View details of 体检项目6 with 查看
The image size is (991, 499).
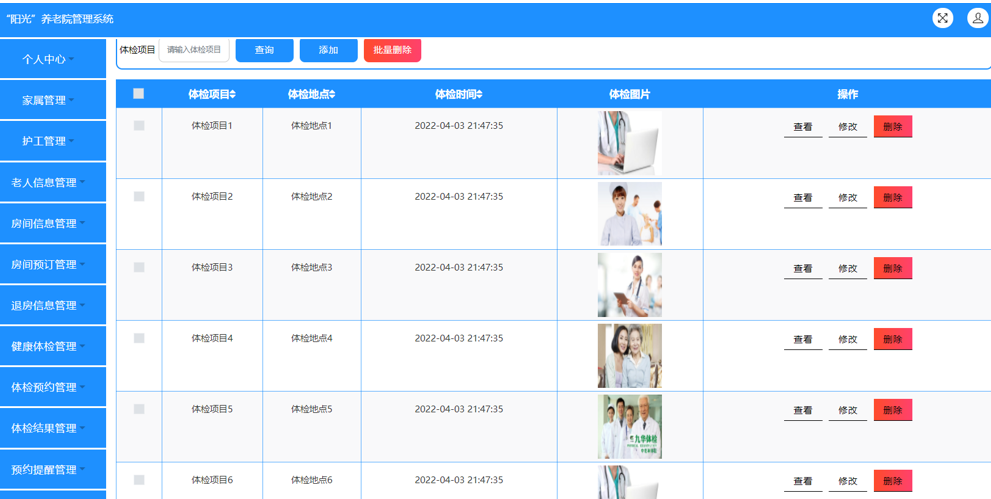tap(803, 481)
